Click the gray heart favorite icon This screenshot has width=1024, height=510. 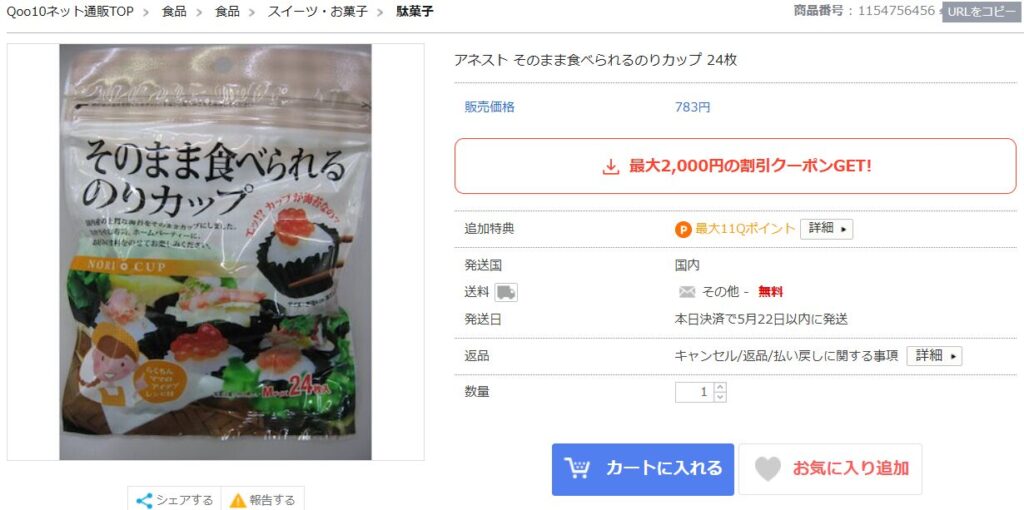pyautogui.click(x=767, y=469)
